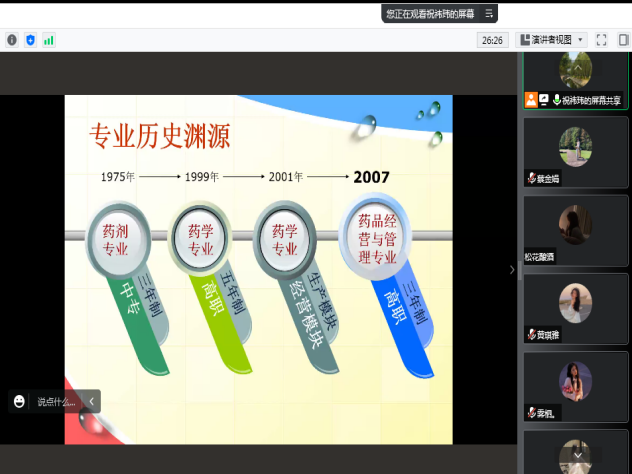Collapse the chat input bar with arrow
The image size is (632, 474).
pyautogui.click(x=91, y=401)
